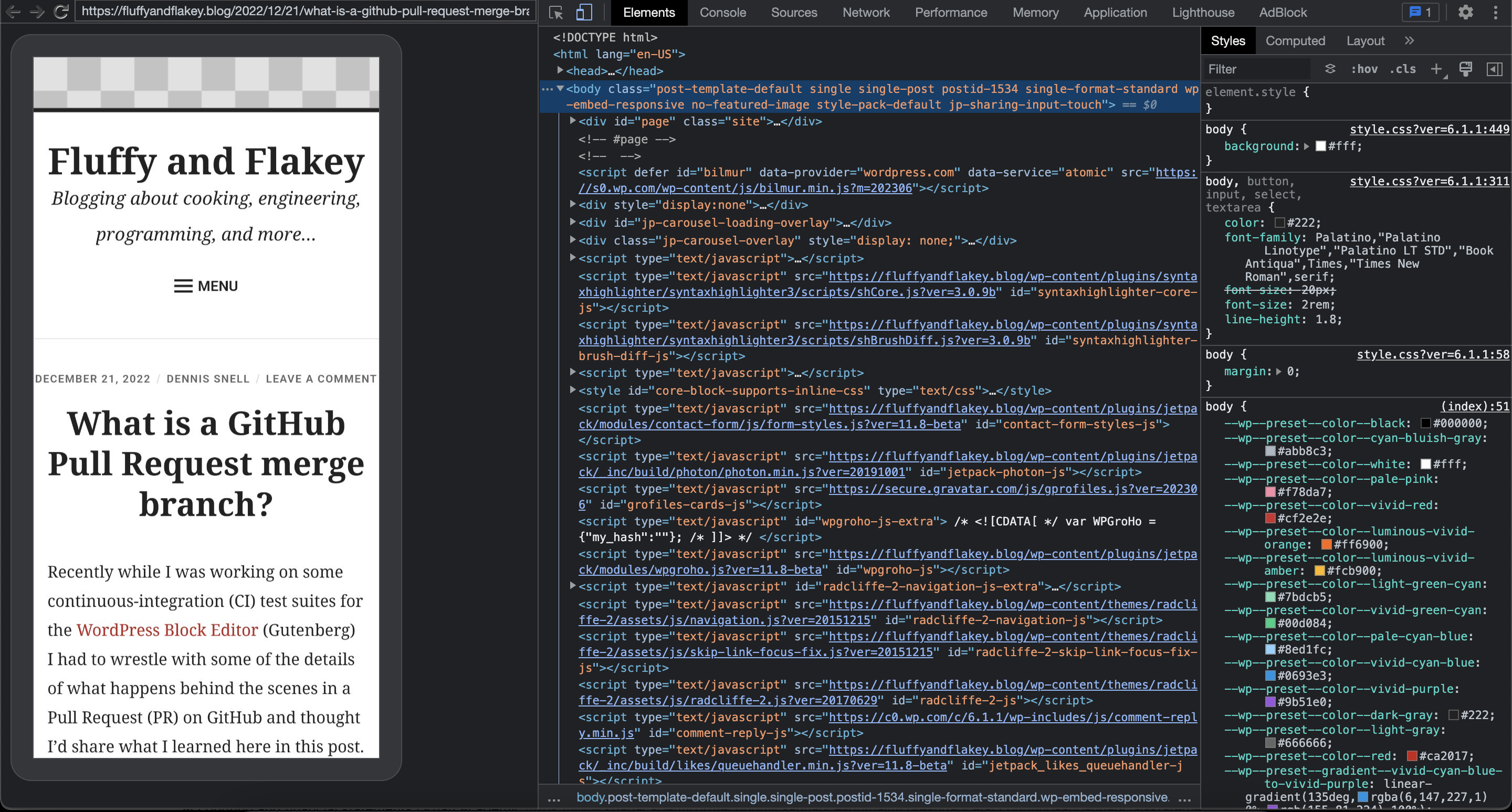
Task: Click LEAVE A COMMENT link
Action: (321, 379)
